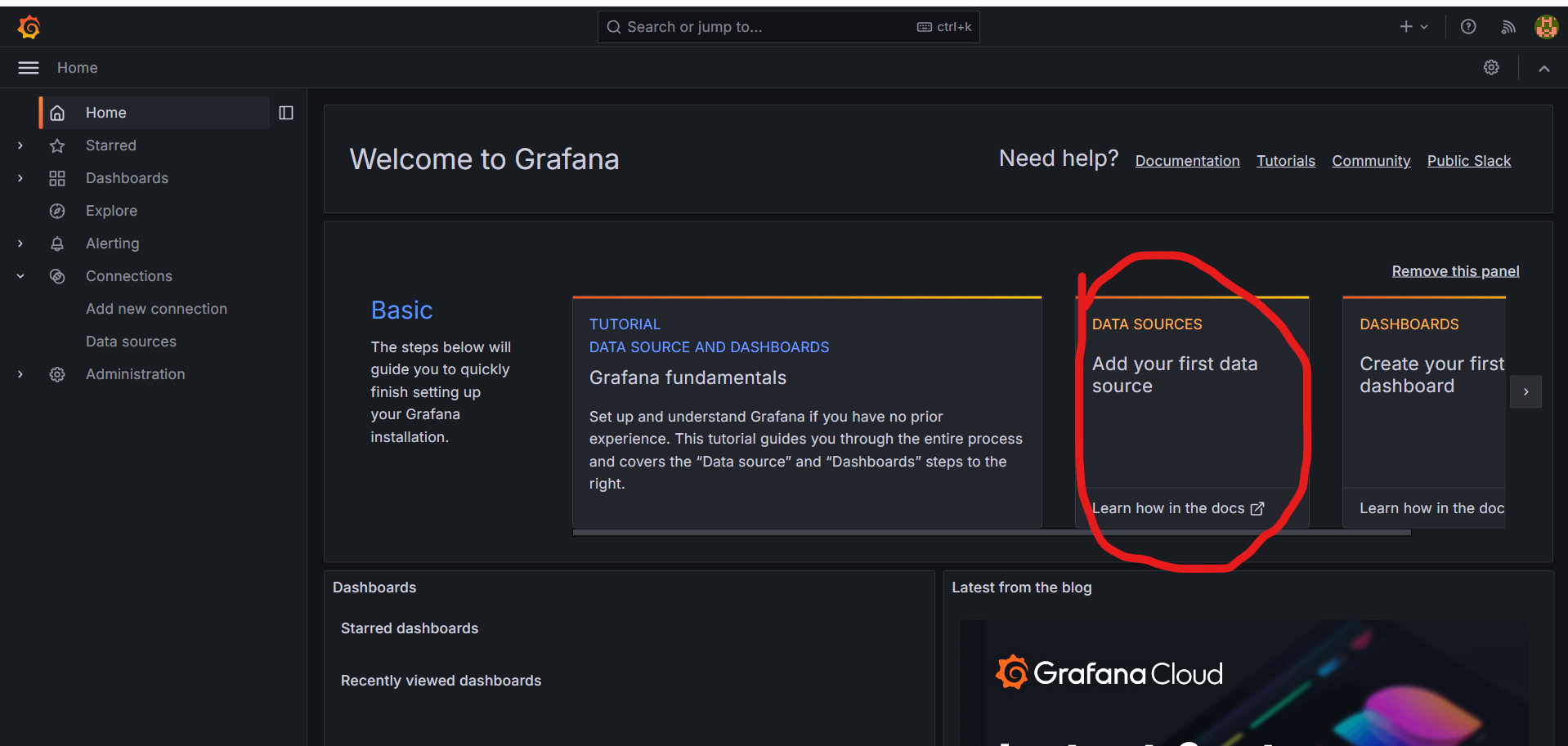Open the user profile avatar

pos(1546,27)
